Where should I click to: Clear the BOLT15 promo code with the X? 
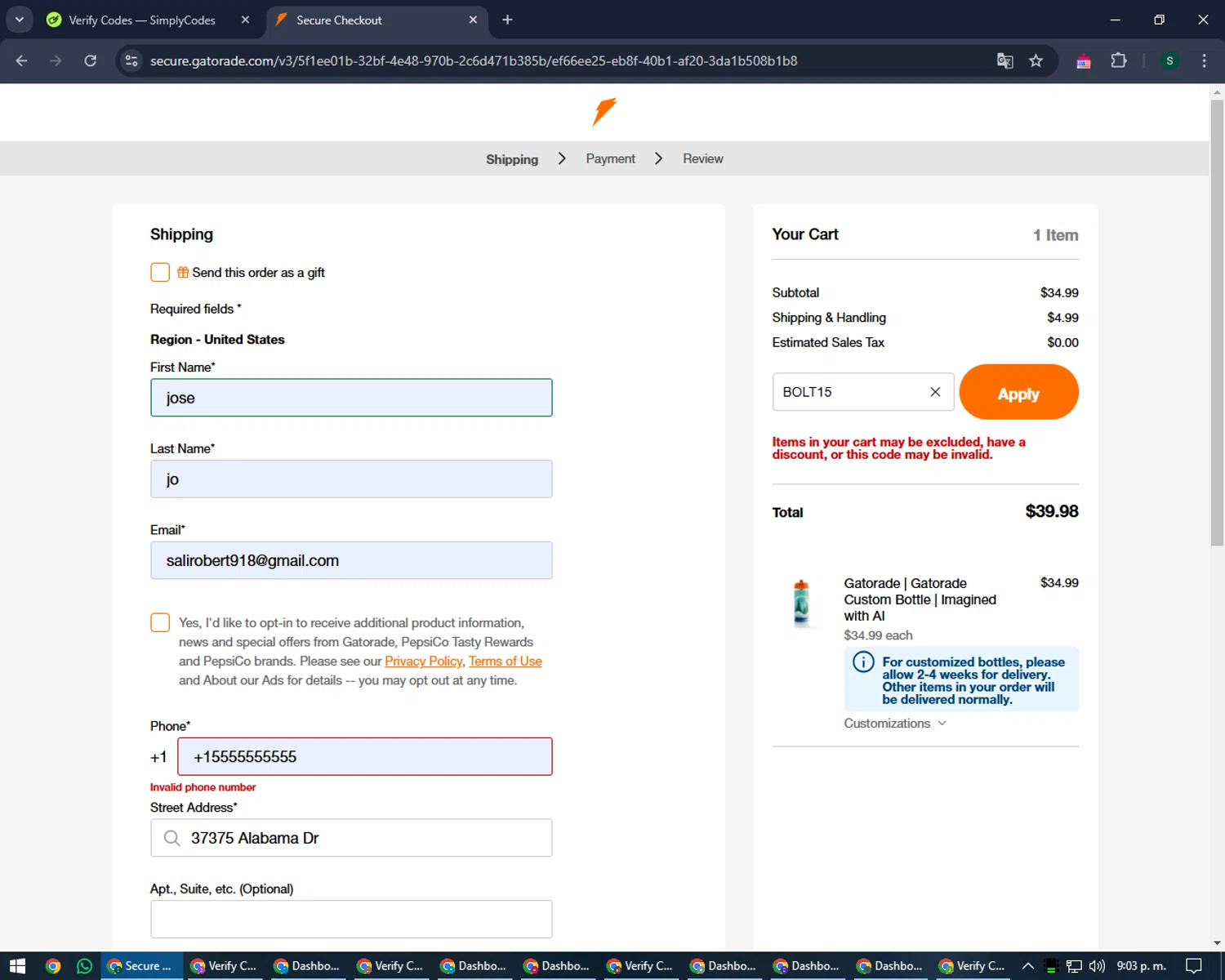click(x=935, y=392)
